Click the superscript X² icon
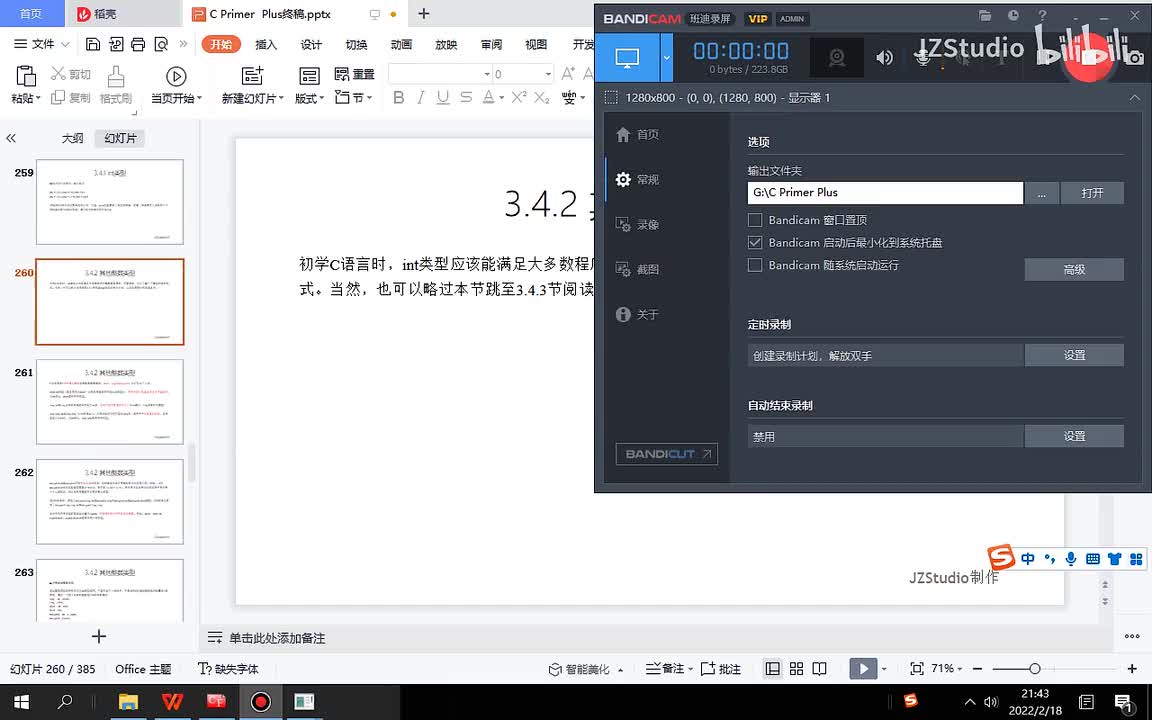Viewport: 1152px width, 720px height. [x=519, y=97]
